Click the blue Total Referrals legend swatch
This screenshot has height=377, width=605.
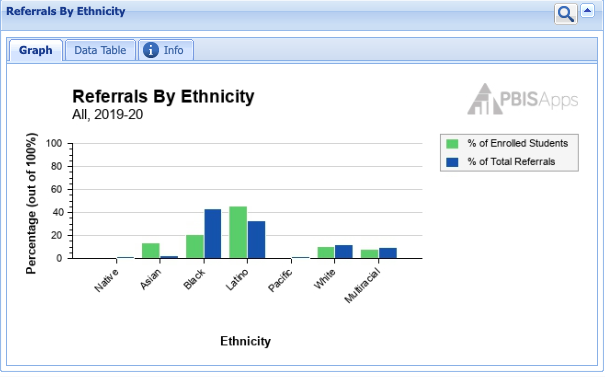pyautogui.click(x=452, y=162)
